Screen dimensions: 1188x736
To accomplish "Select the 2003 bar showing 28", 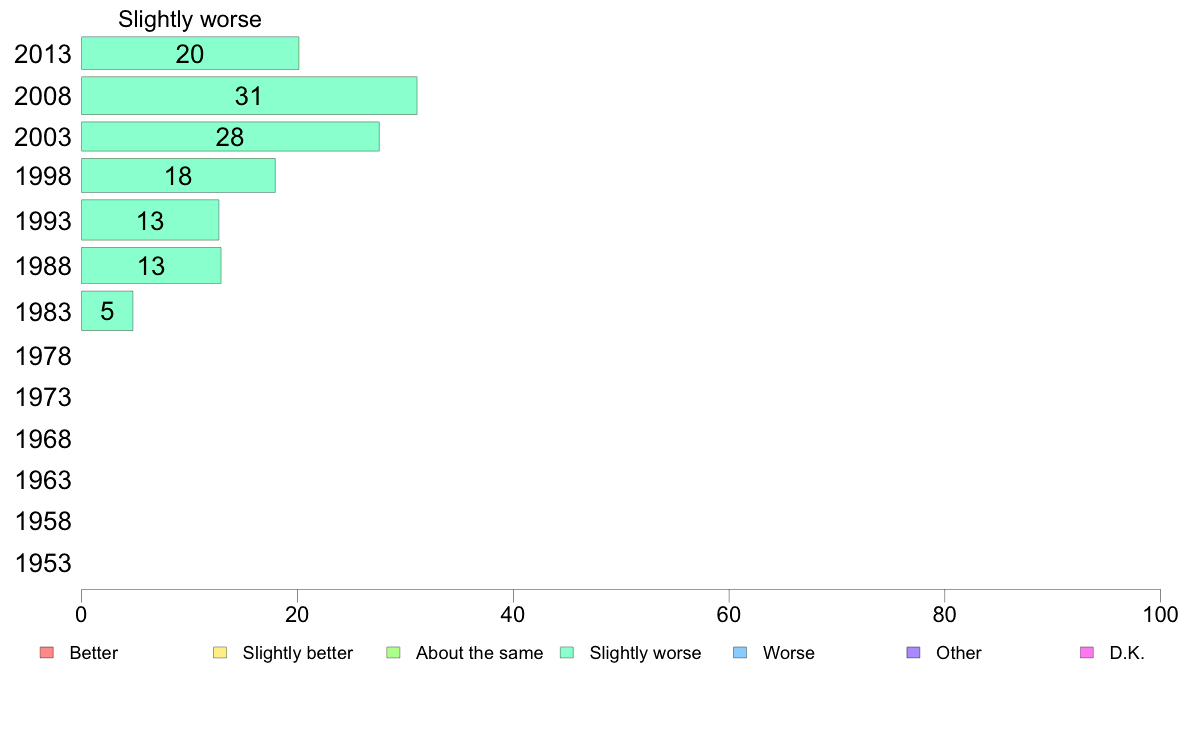I will (230, 136).
